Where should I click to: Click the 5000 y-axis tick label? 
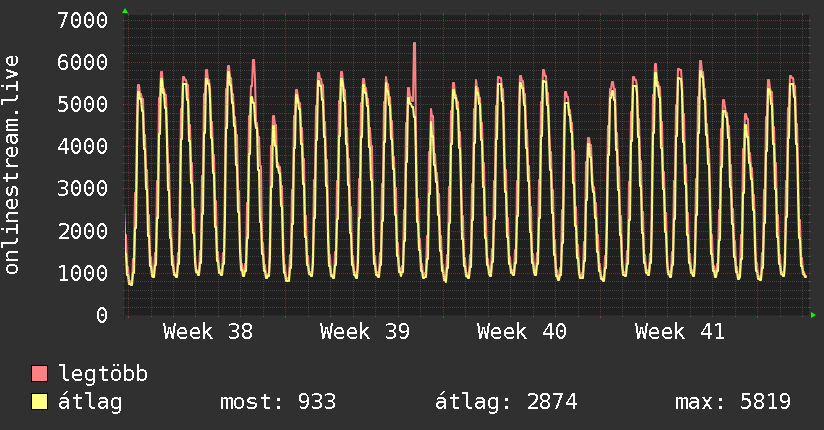point(83,105)
